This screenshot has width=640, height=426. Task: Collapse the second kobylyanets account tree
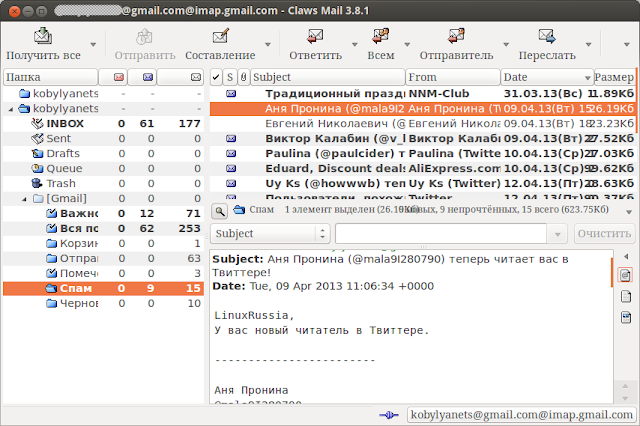point(11,109)
